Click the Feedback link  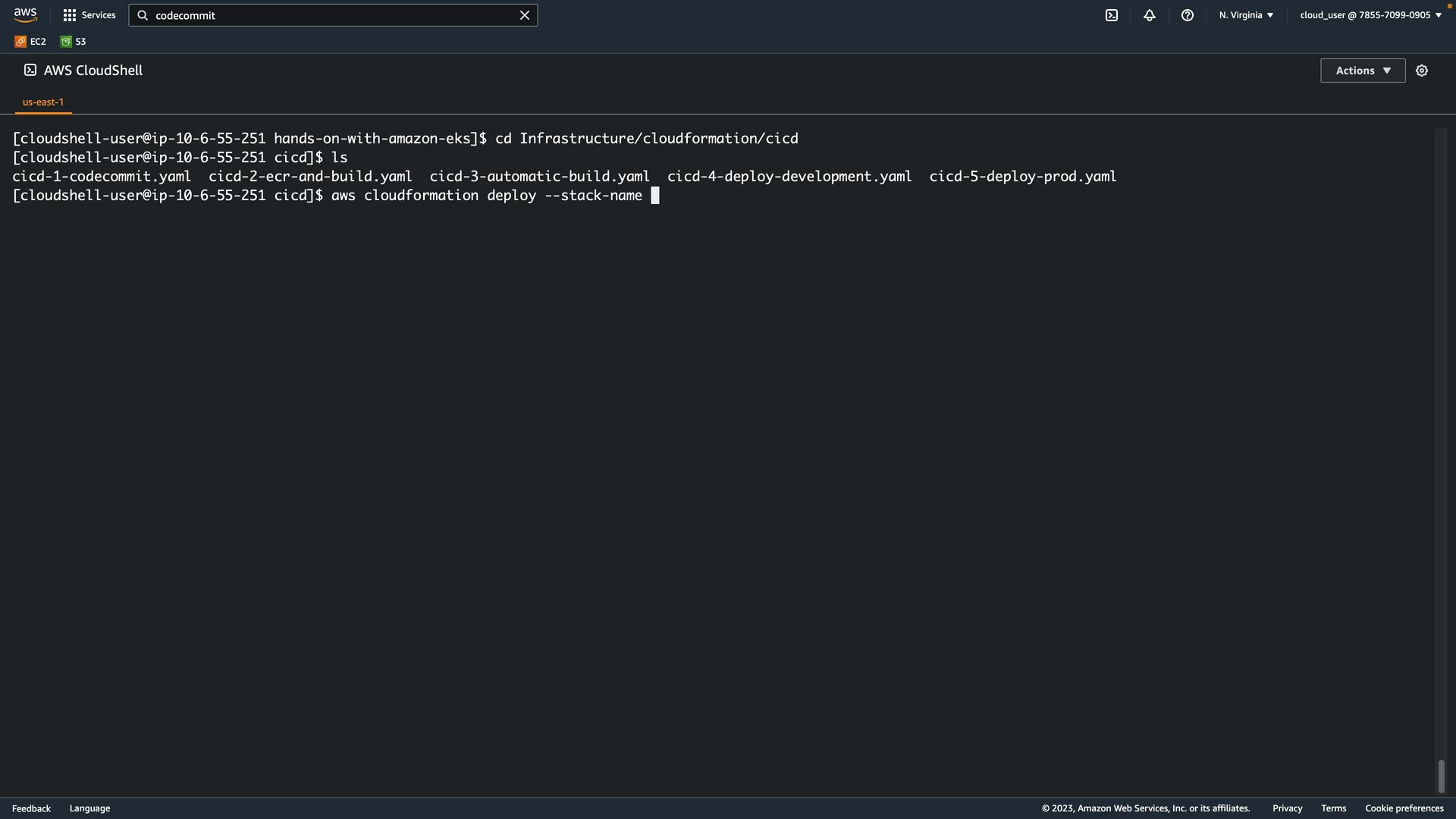pyautogui.click(x=31, y=808)
